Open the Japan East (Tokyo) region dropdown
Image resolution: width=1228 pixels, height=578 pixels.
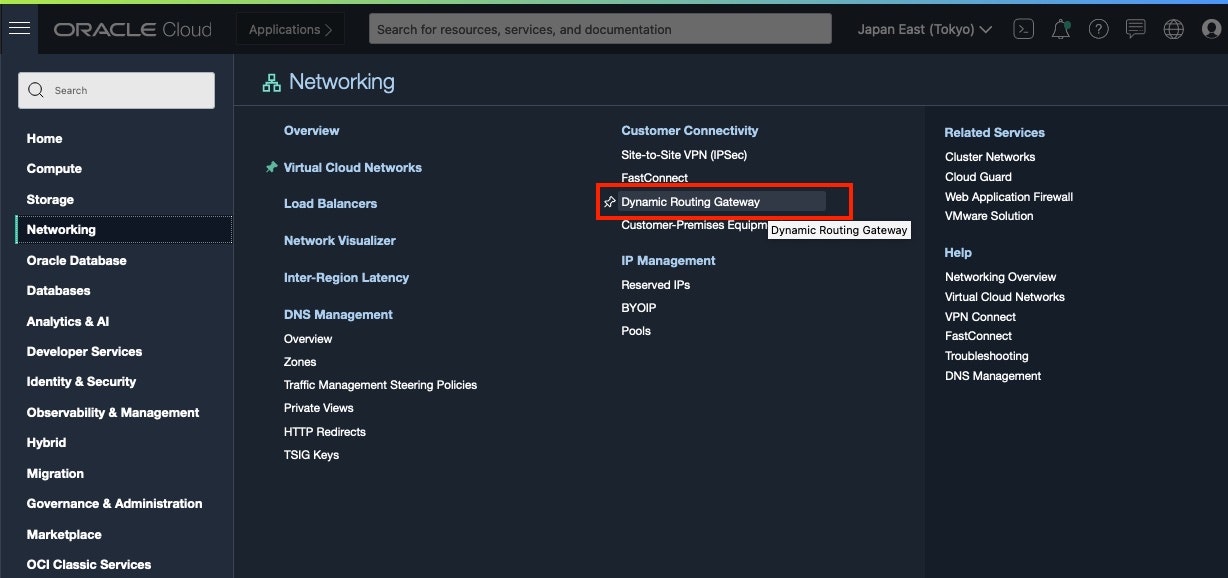click(925, 30)
